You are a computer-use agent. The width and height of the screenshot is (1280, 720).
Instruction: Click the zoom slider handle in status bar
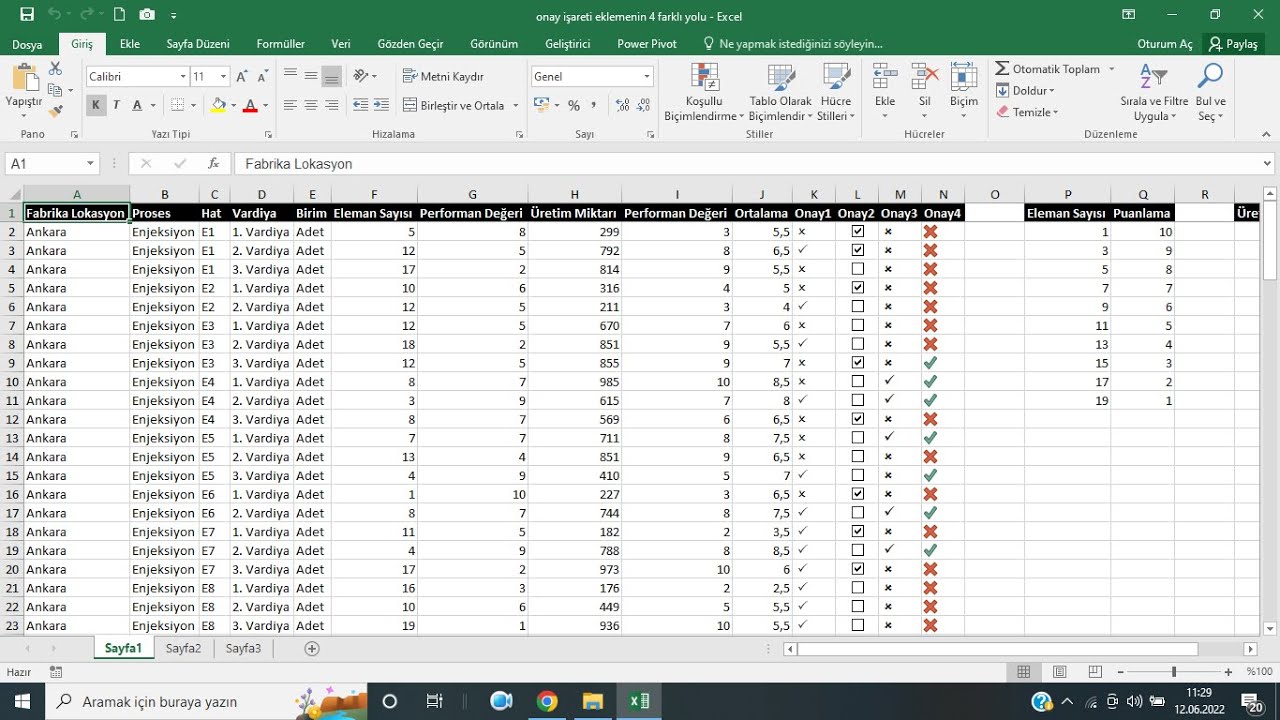1174,672
